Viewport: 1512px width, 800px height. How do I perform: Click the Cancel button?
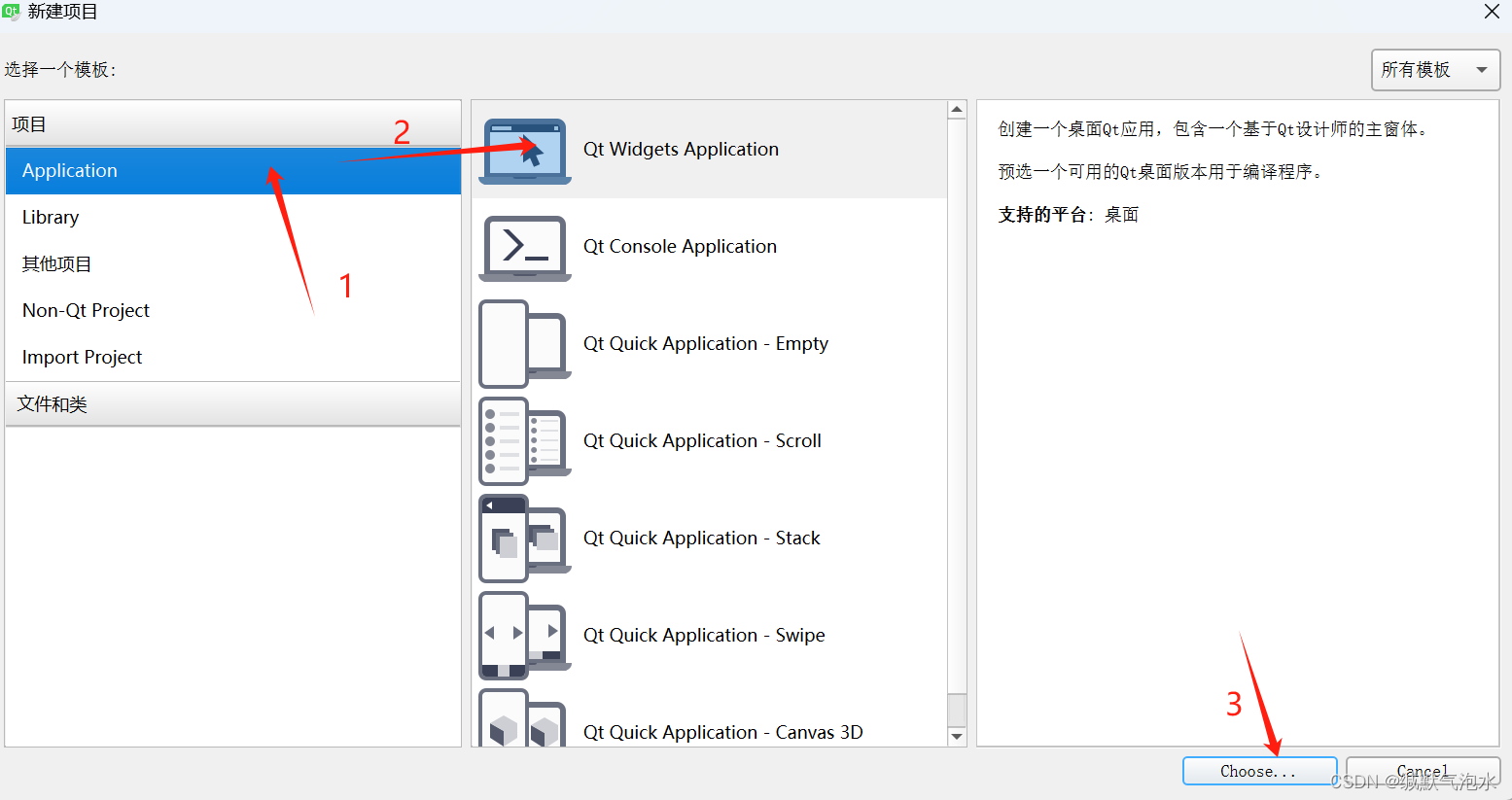point(1423,771)
